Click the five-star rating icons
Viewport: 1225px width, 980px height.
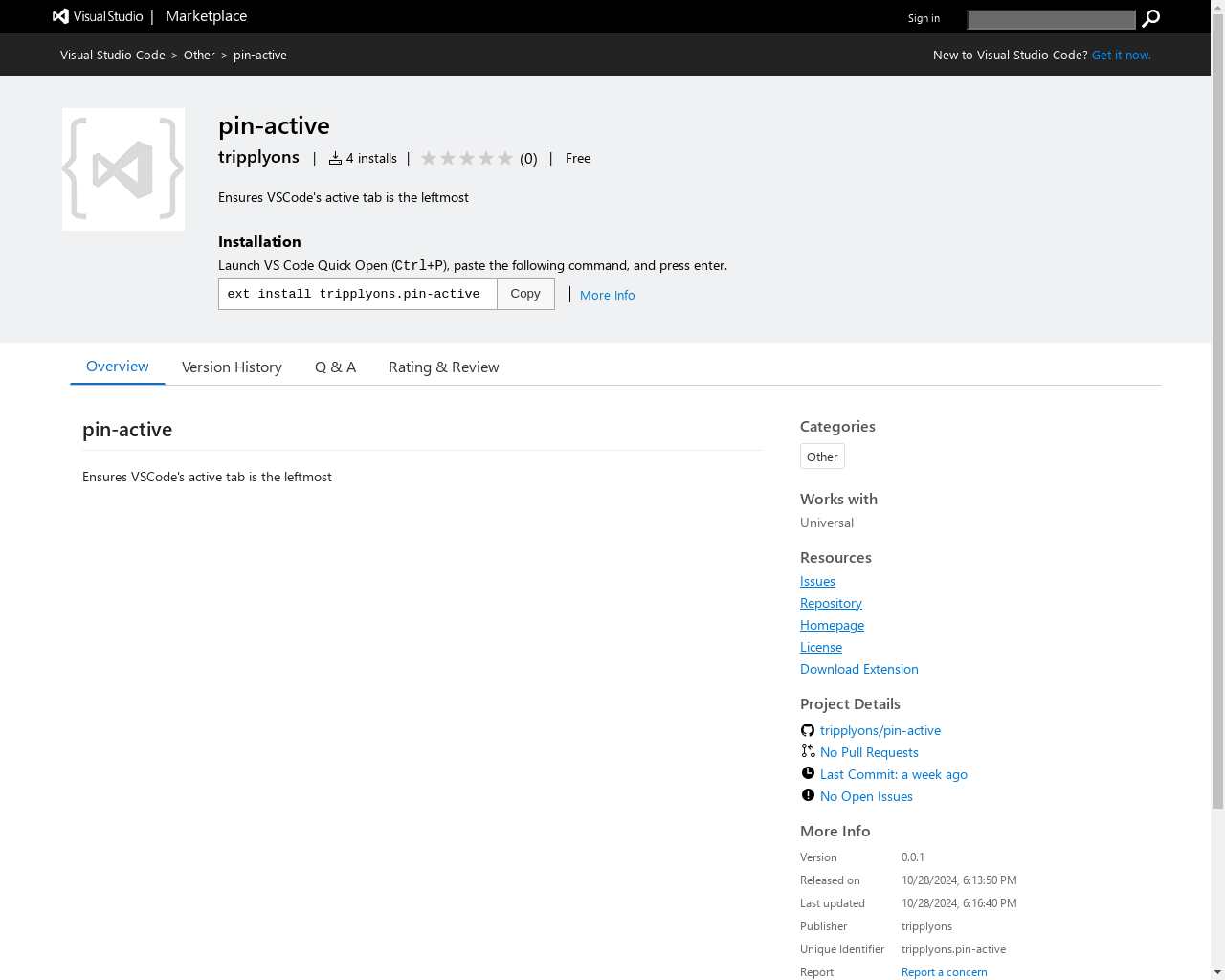(467, 158)
